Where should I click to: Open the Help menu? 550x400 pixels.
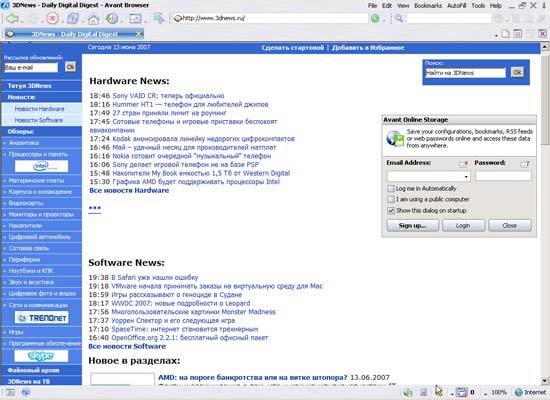click(496, 6)
